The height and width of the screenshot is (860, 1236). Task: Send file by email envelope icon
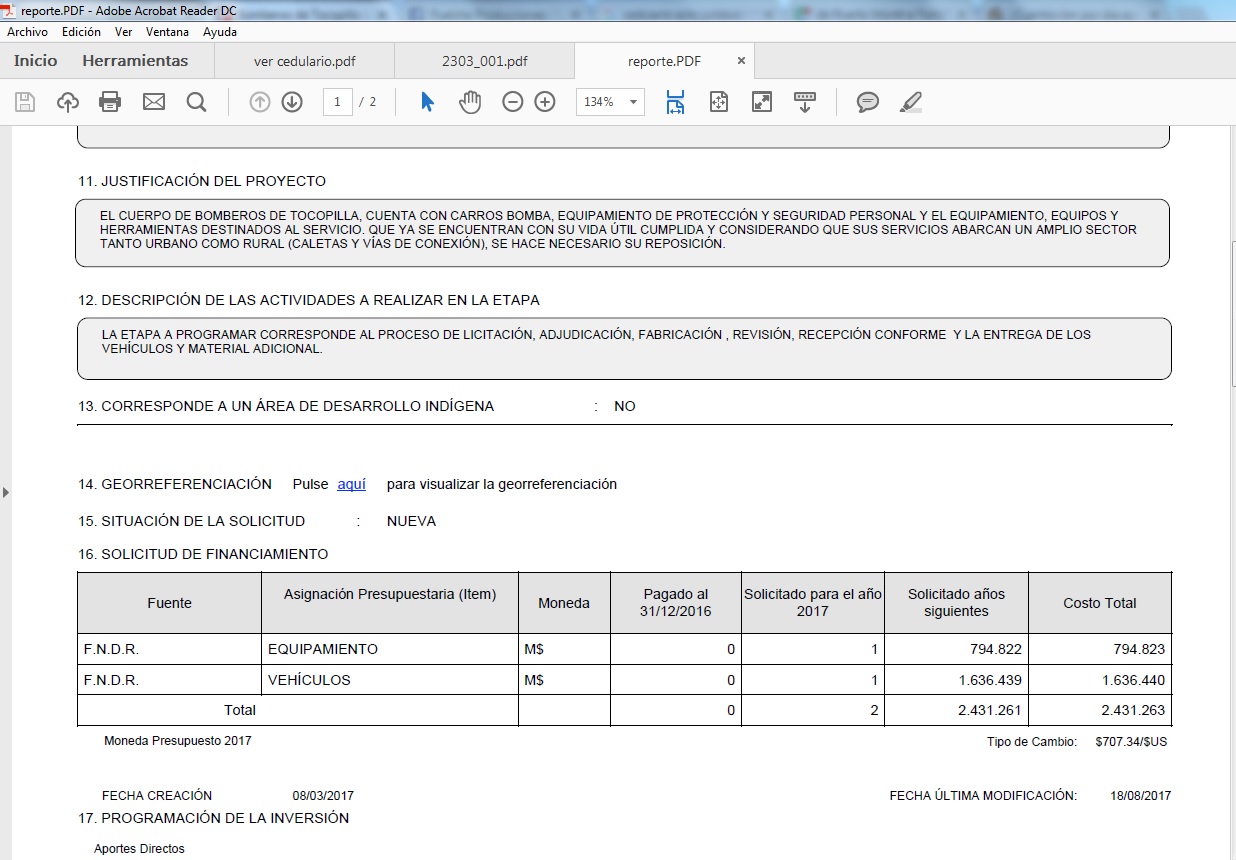[x=153, y=102]
